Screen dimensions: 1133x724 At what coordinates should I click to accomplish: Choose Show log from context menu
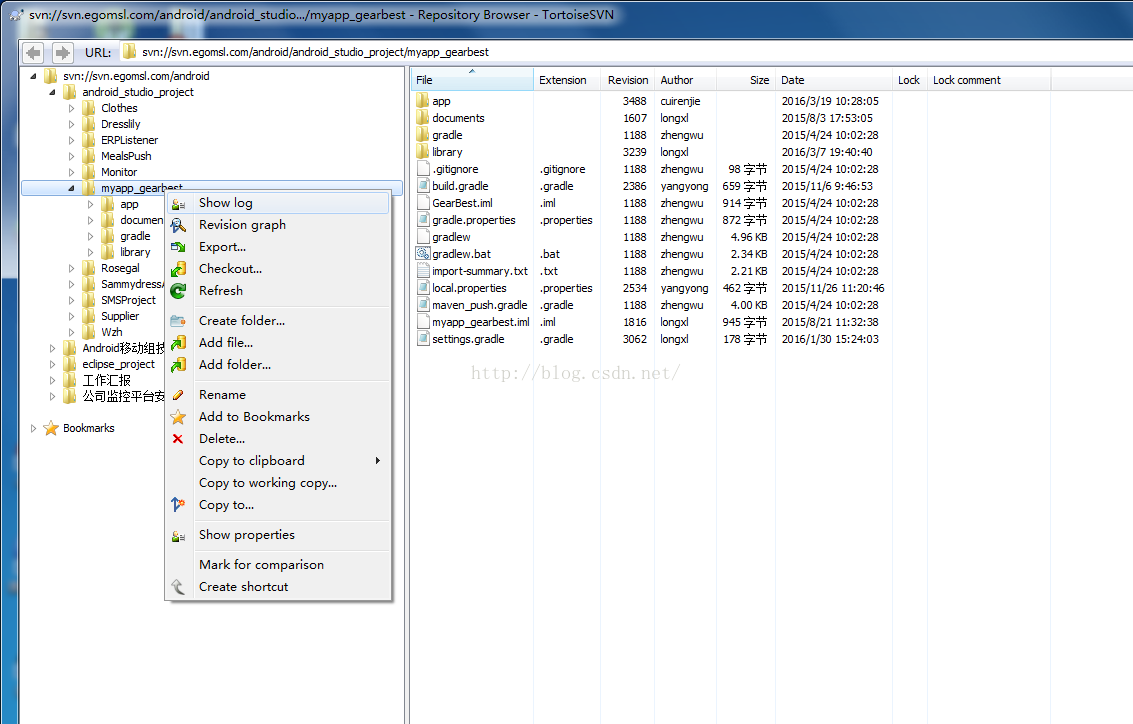click(x=278, y=203)
